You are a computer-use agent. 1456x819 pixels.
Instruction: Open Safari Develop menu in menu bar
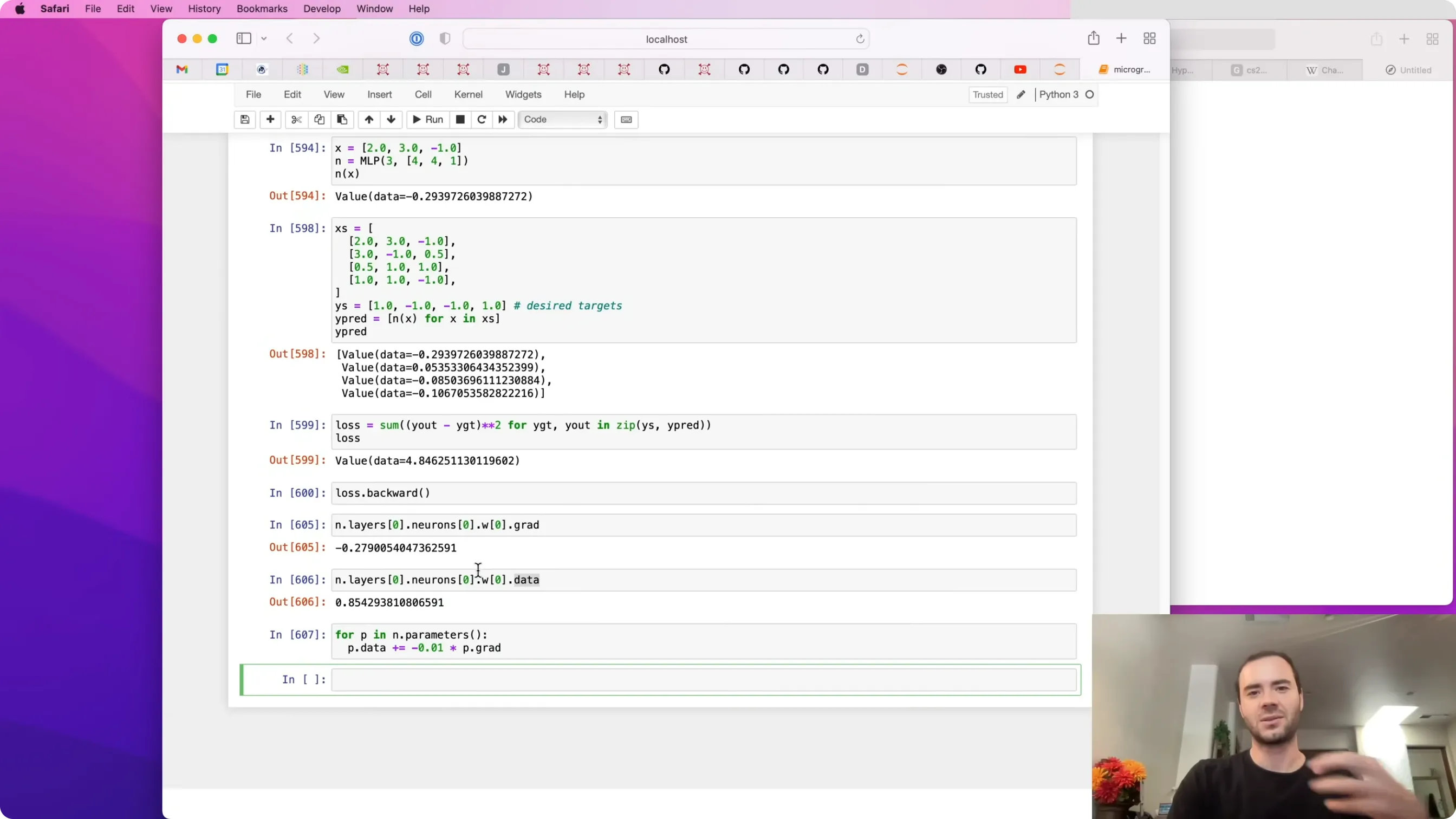click(322, 9)
